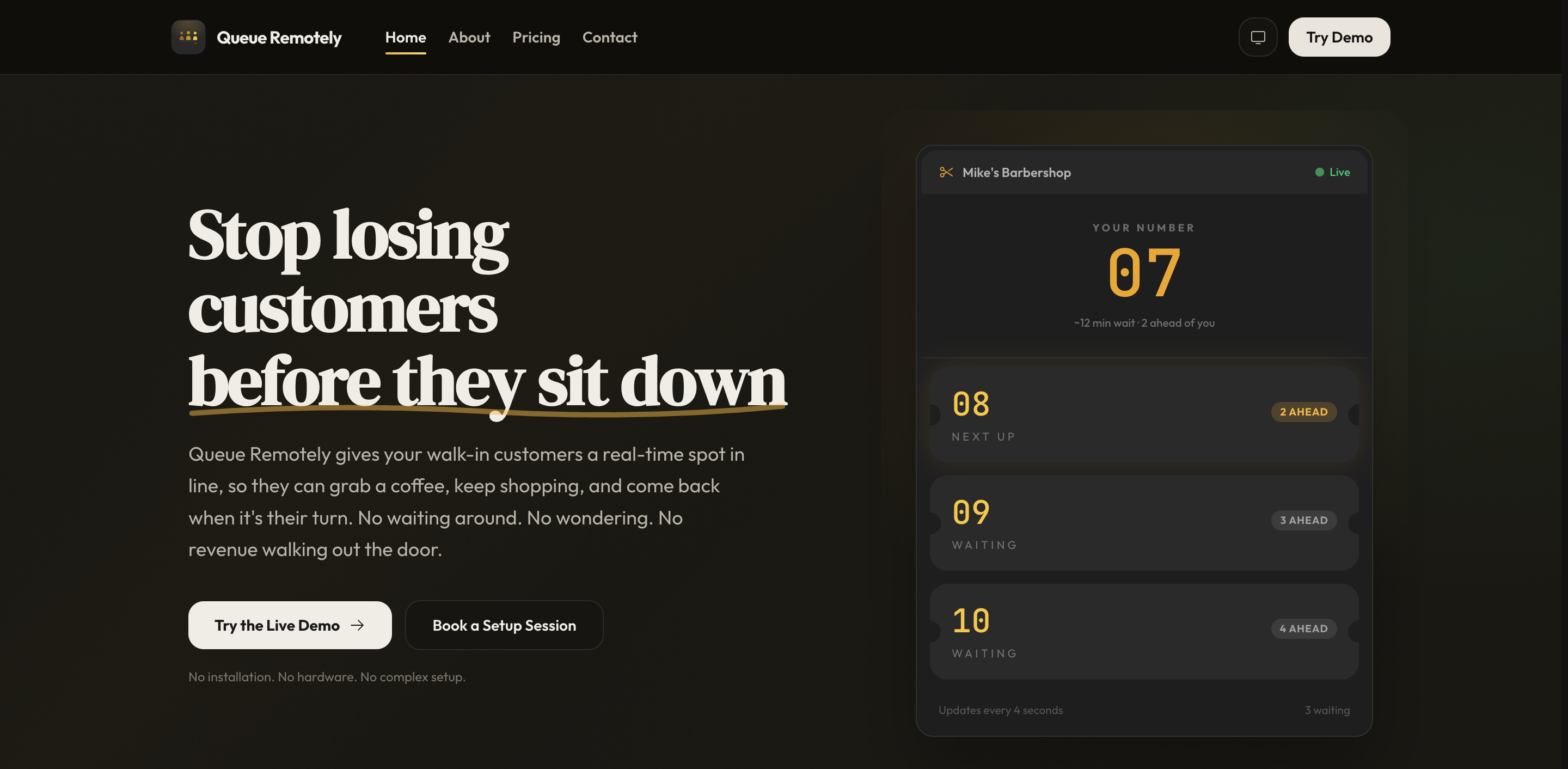Click the 4 AHEAD badge
Viewport: 1568px width, 769px height.
click(x=1303, y=628)
